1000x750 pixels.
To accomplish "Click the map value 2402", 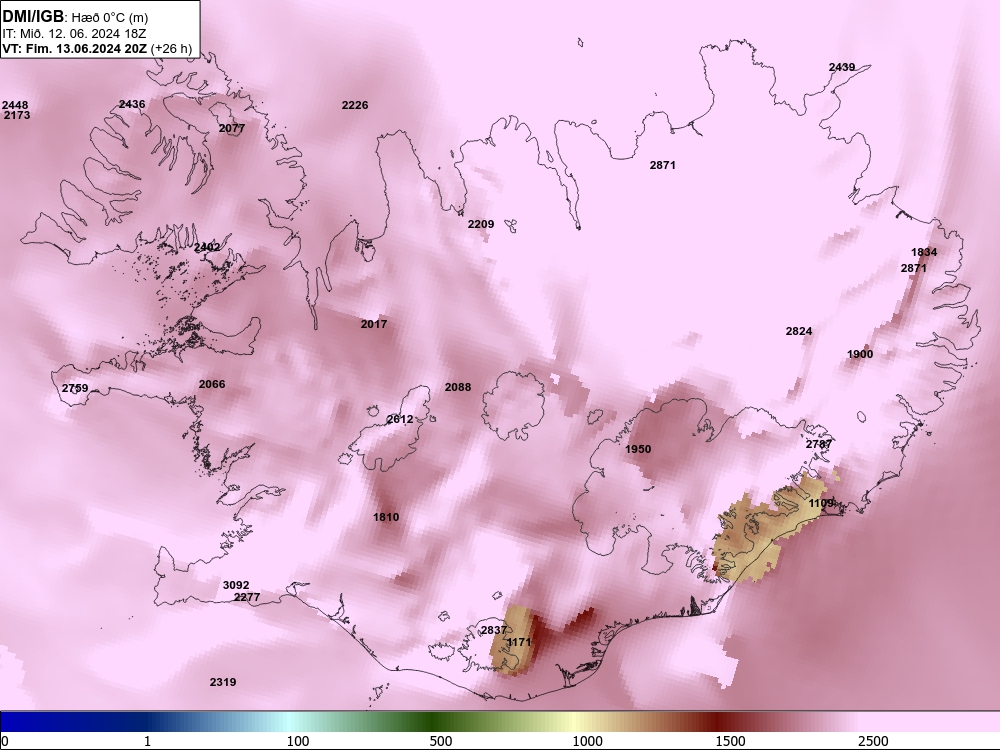I will tap(207, 247).
